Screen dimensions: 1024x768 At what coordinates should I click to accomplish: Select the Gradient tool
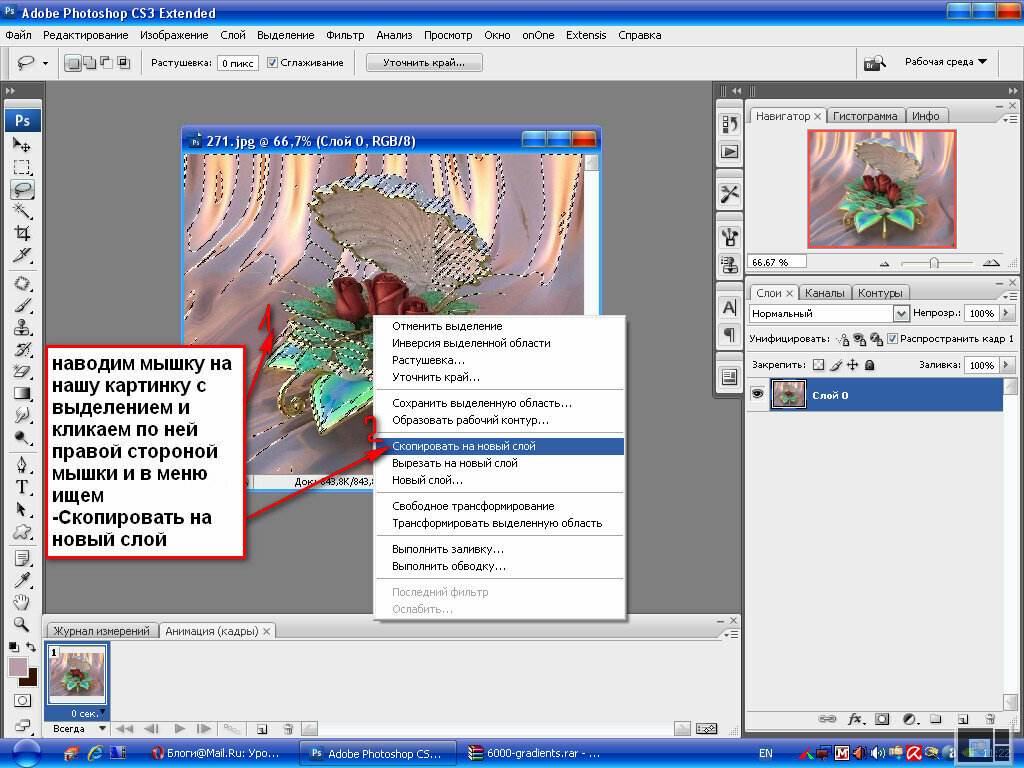(22, 393)
